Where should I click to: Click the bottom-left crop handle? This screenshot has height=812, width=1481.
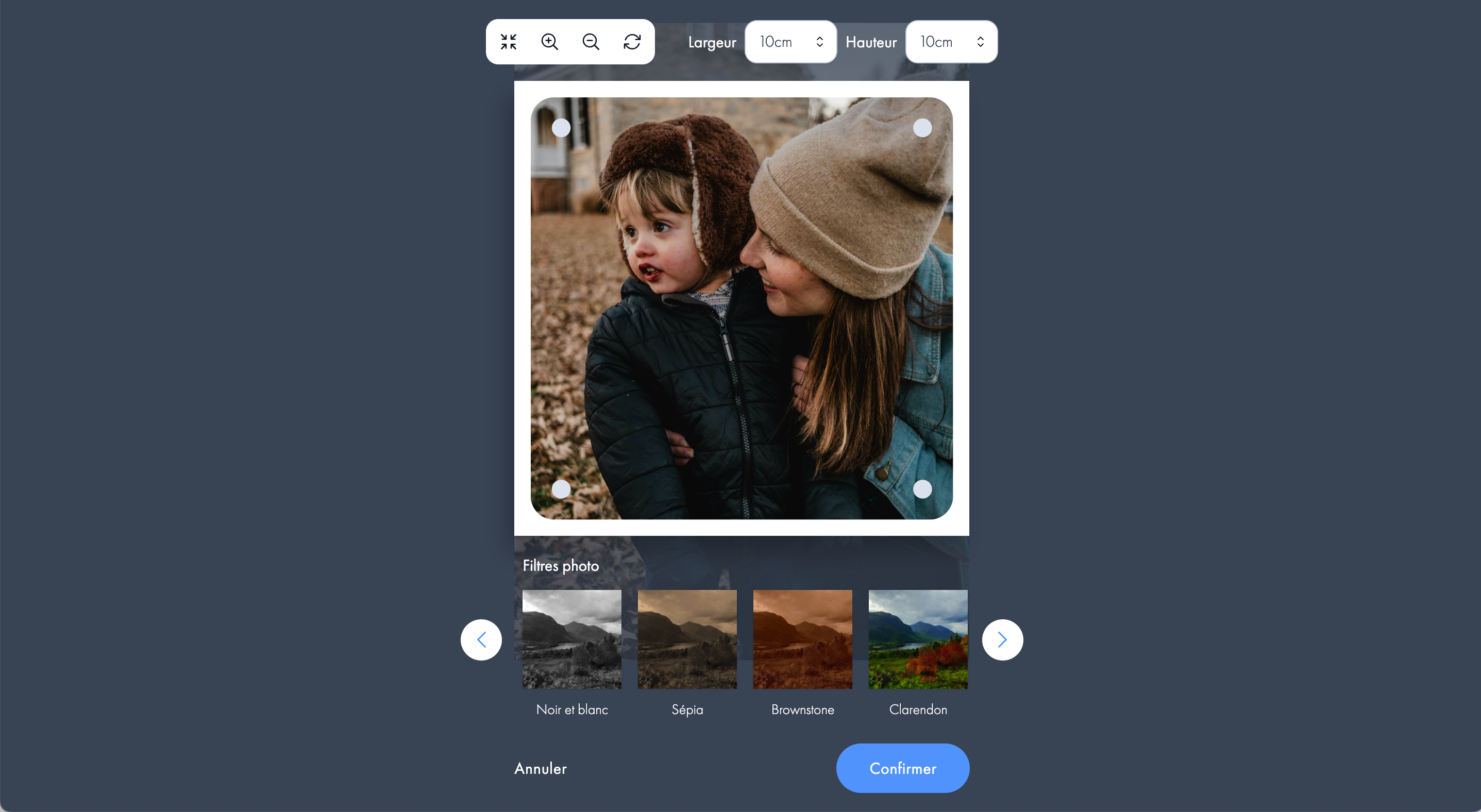point(561,489)
